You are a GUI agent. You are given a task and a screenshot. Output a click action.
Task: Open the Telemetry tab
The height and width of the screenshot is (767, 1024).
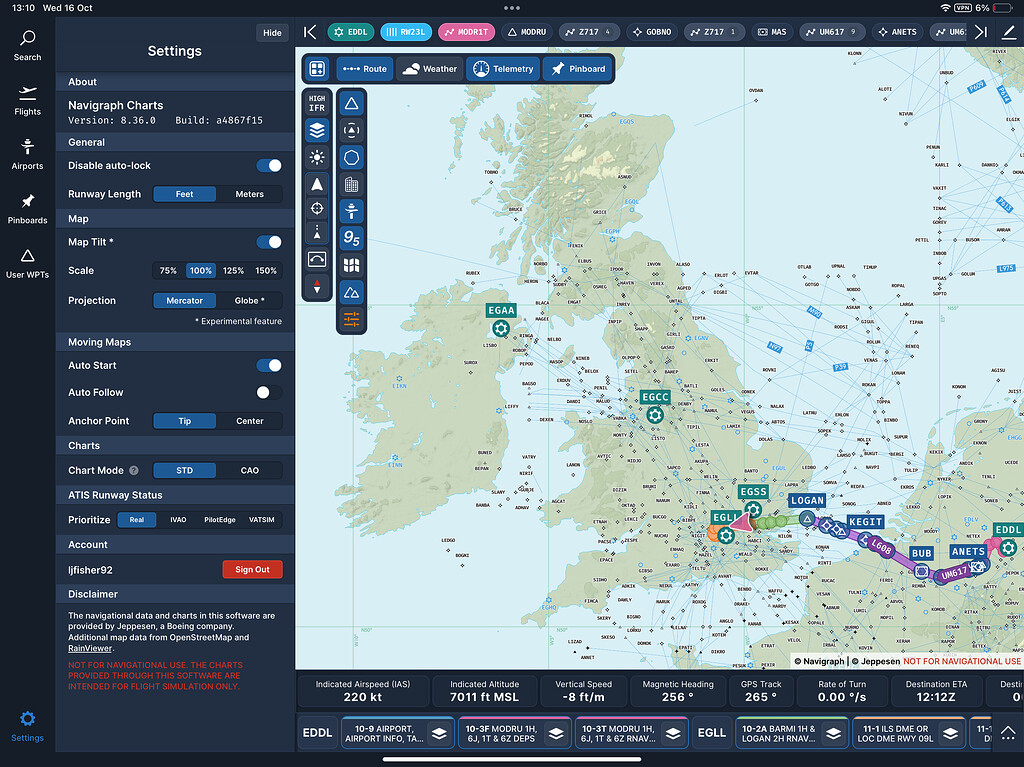point(503,68)
